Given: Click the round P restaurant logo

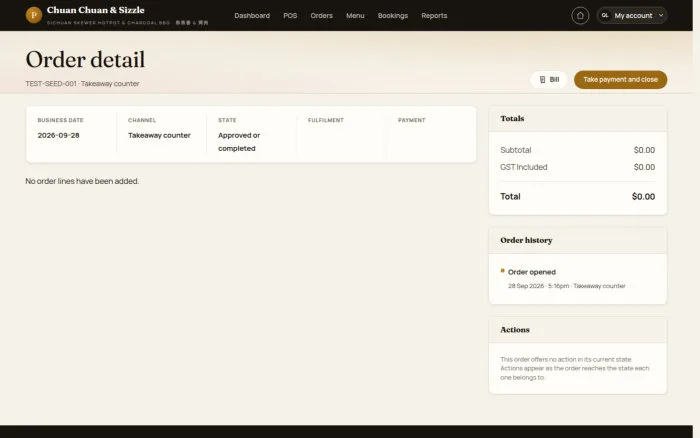Looking at the screenshot, I should [x=33, y=15].
